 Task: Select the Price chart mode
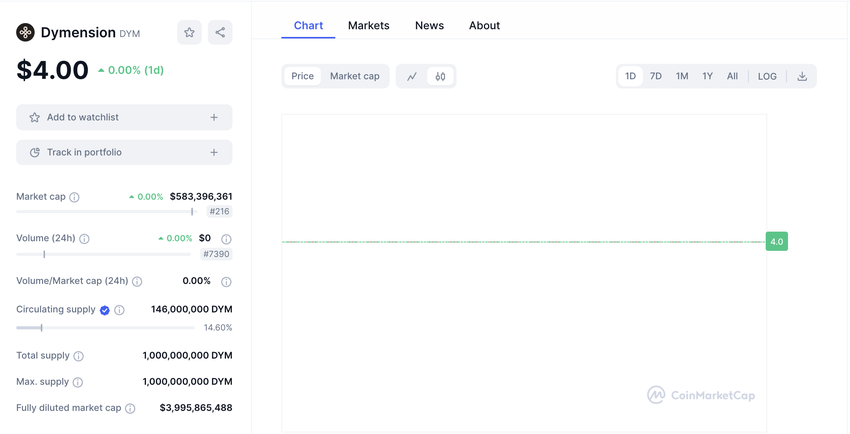(302, 76)
